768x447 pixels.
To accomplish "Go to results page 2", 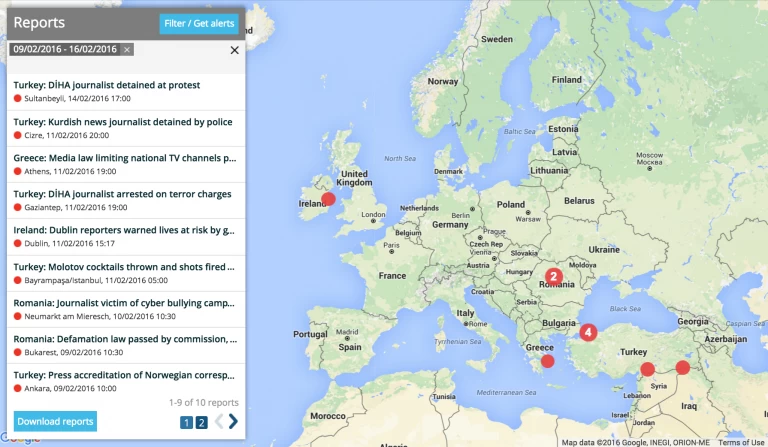I will click(201, 423).
